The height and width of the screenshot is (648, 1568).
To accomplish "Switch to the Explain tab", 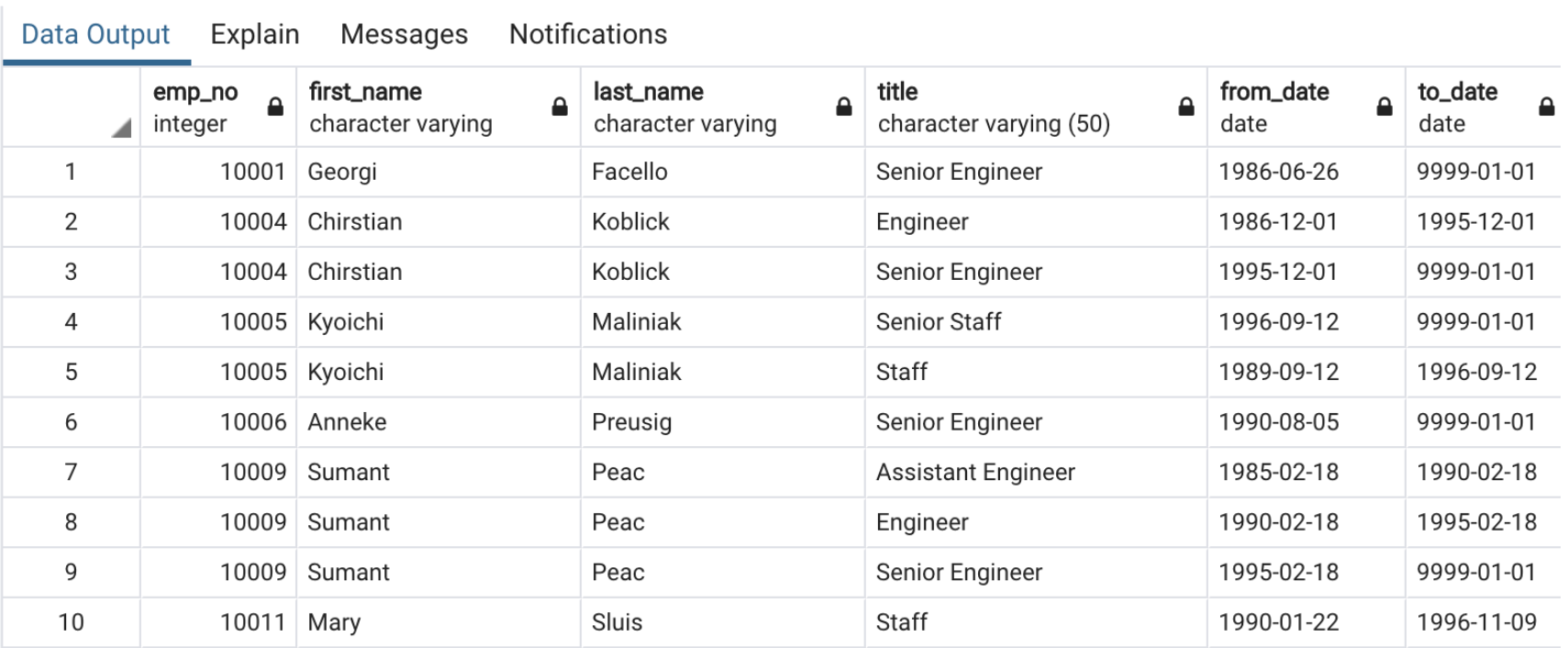I will (254, 34).
